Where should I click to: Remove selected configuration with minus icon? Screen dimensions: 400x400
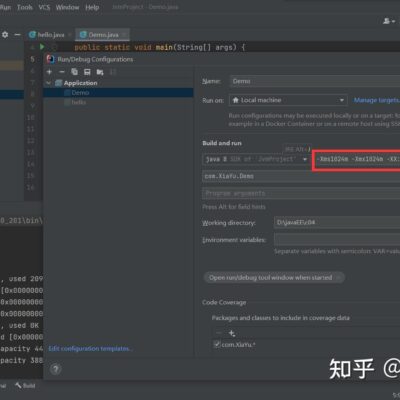click(x=62, y=72)
